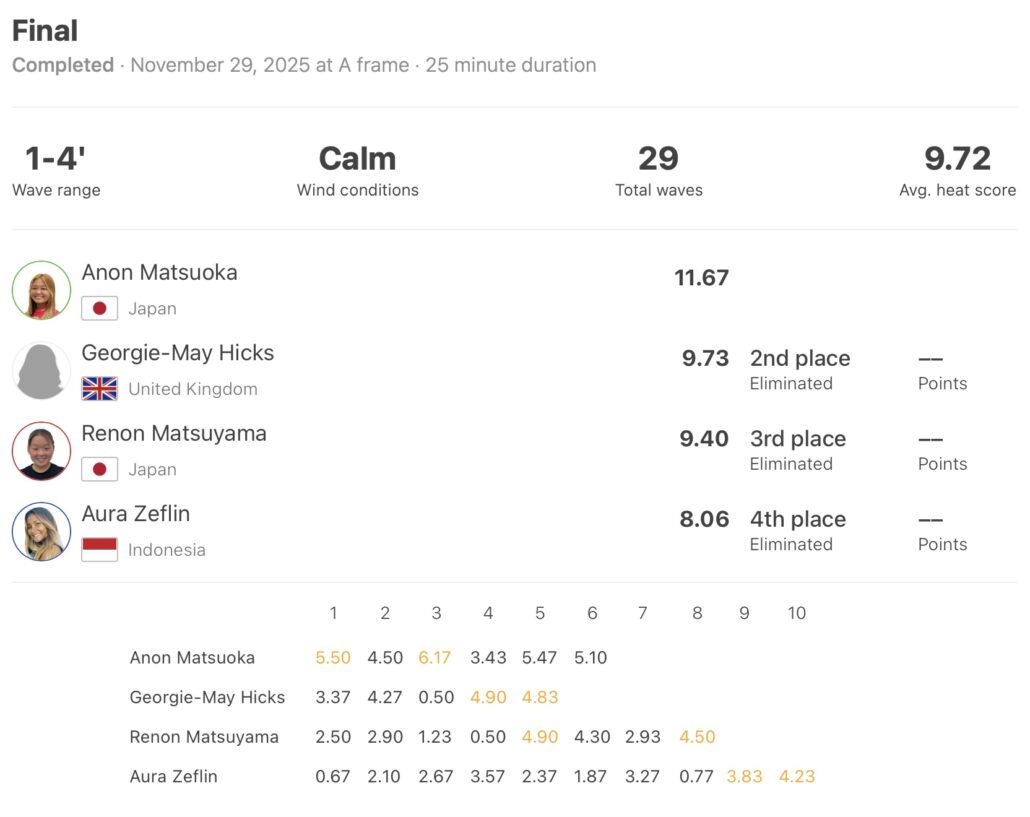
Task: Click the 29 total waves stat
Action: pyautogui.click(x=658, y=159)
